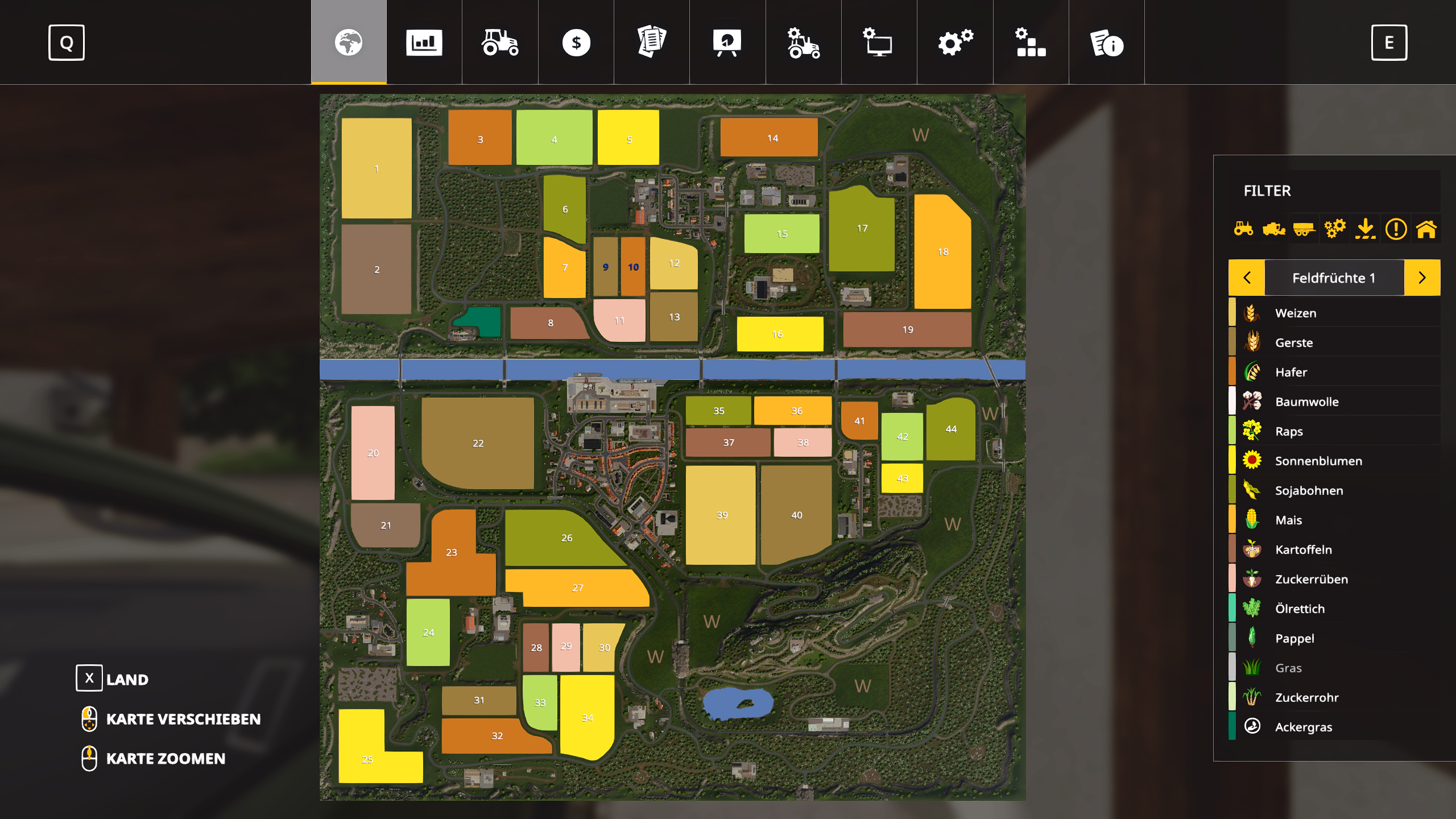
Task: Open the double gears settings tab
Action: (x=955, y=42)
